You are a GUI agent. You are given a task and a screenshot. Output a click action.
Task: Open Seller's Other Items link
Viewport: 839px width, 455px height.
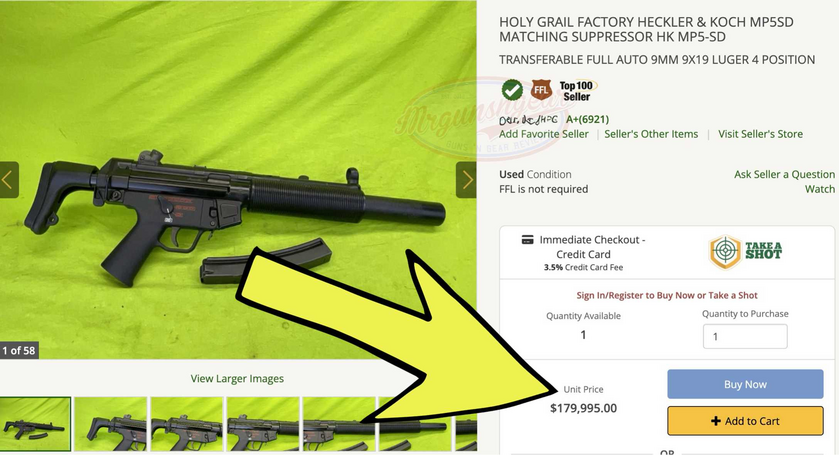click(651, 134)
